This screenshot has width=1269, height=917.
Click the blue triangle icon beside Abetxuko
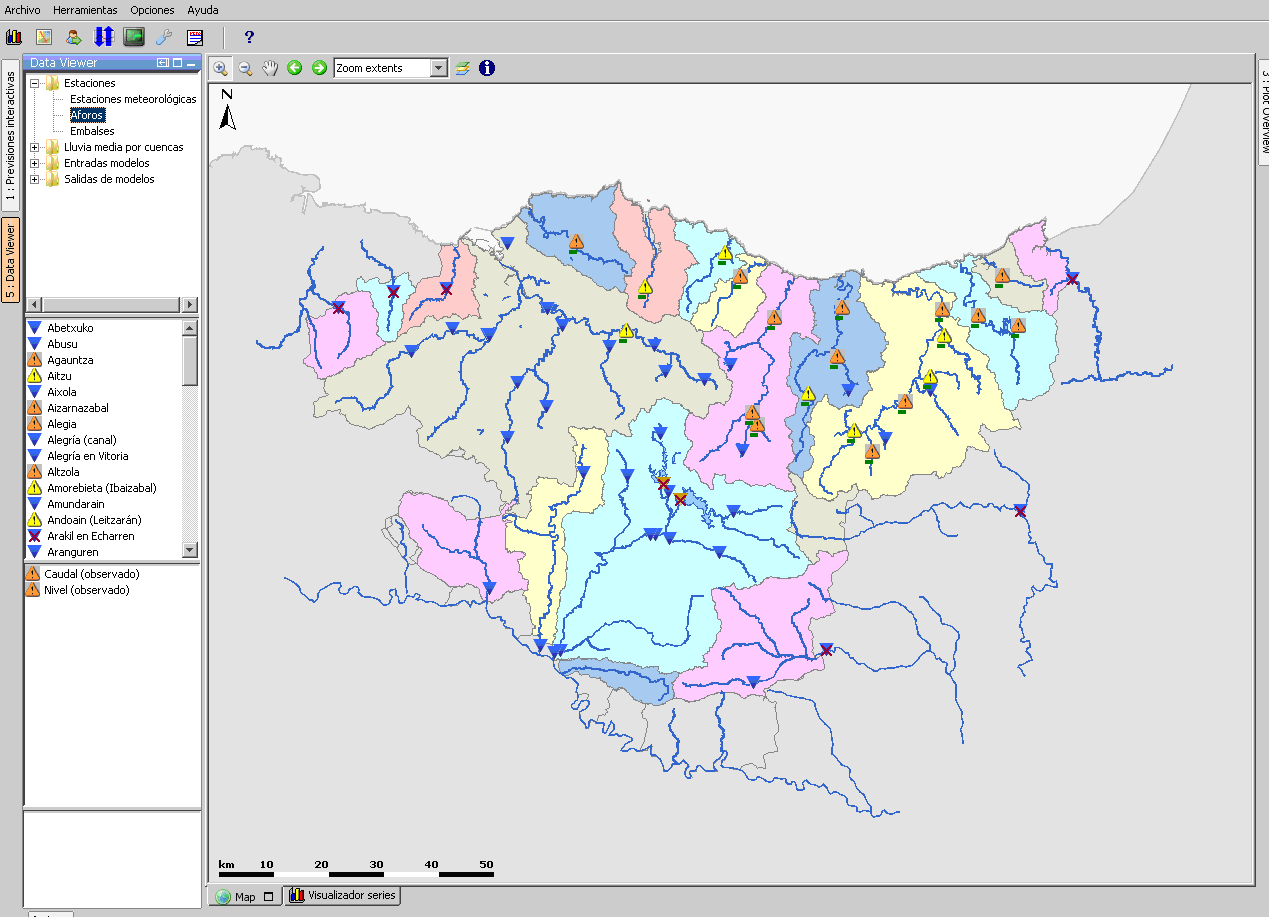point(34,328)
